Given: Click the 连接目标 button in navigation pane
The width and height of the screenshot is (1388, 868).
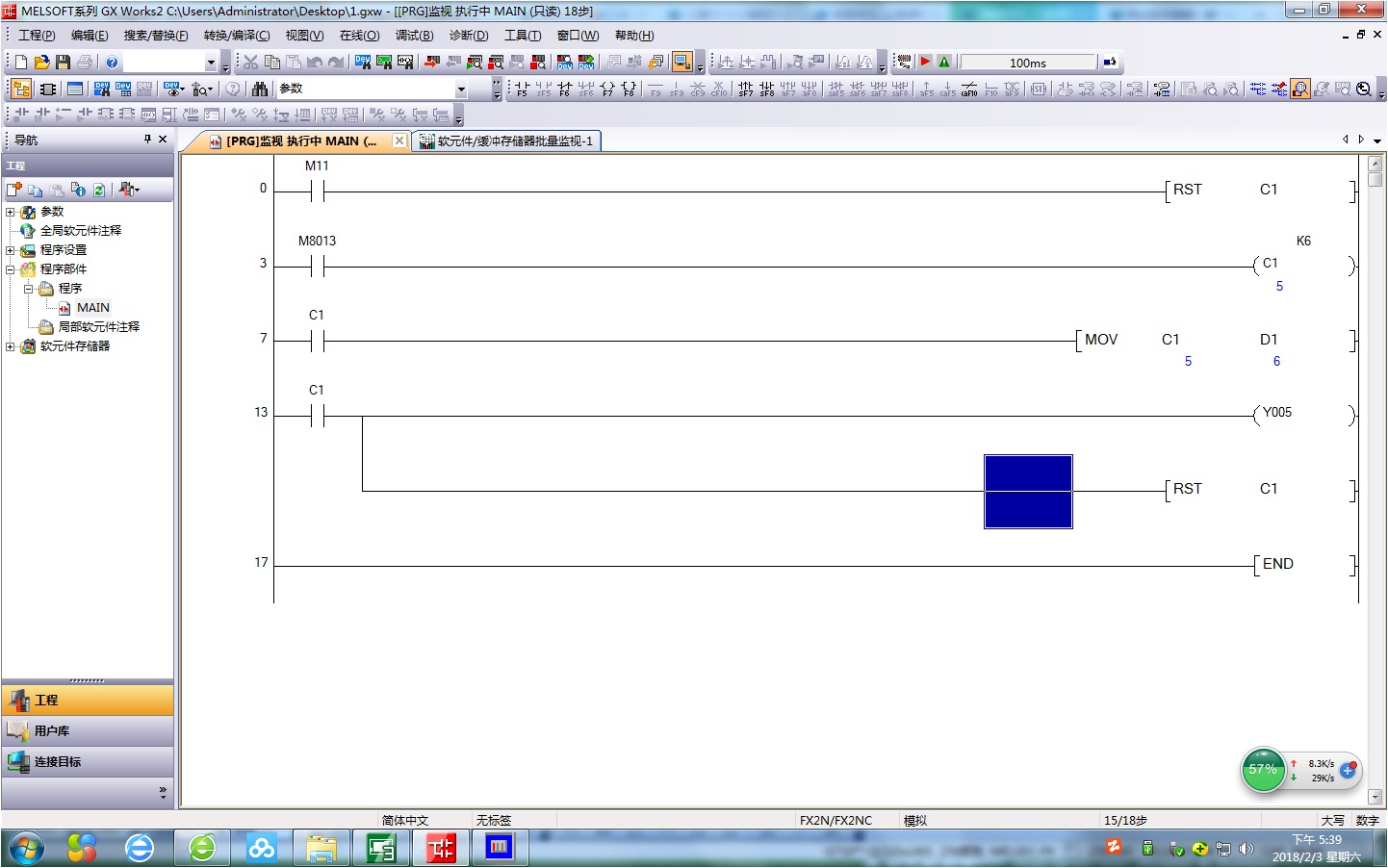Looking at the screenshot, I should click(87, 762).
